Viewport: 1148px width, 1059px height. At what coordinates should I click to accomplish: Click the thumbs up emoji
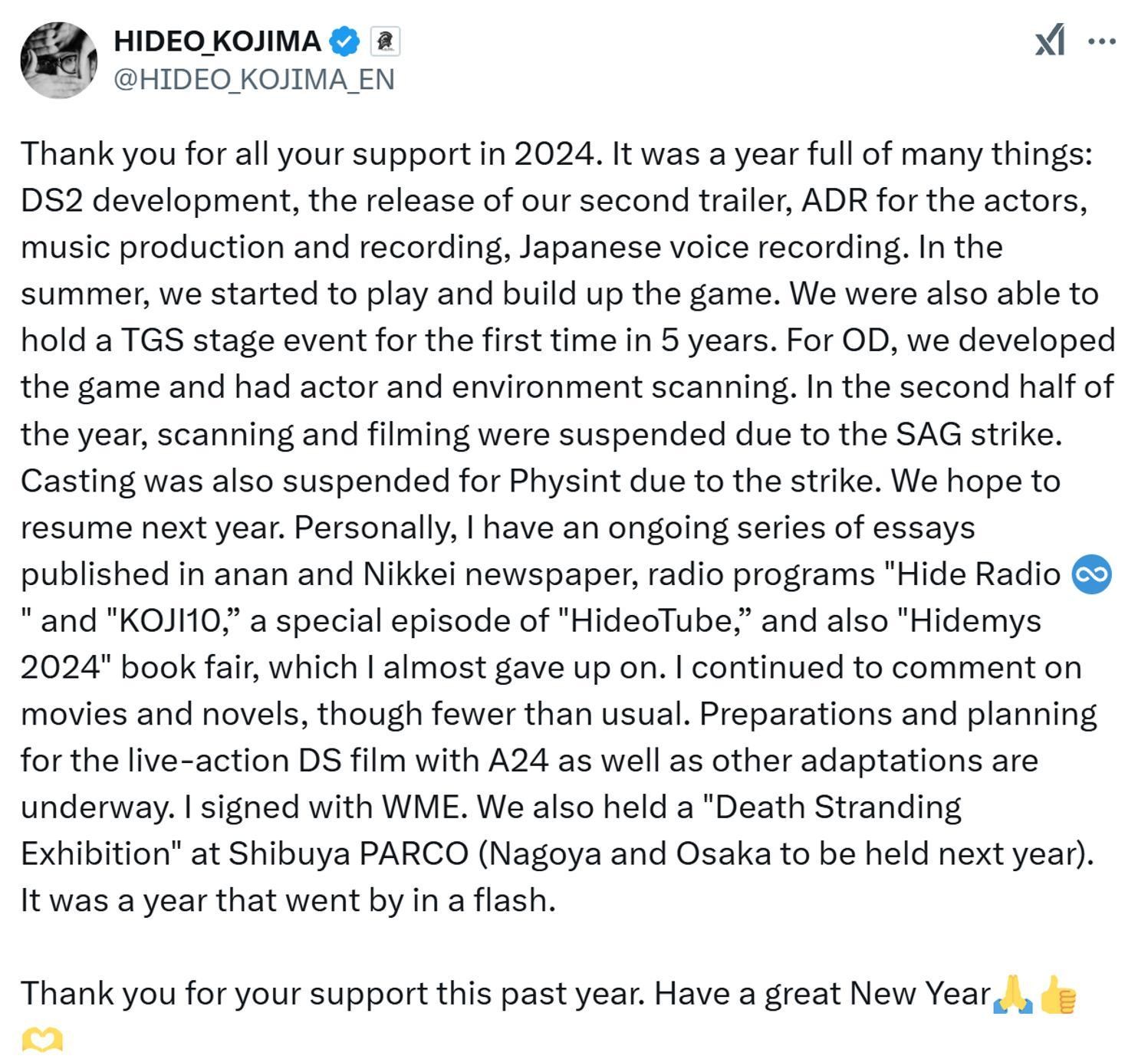coord(1058,995)
